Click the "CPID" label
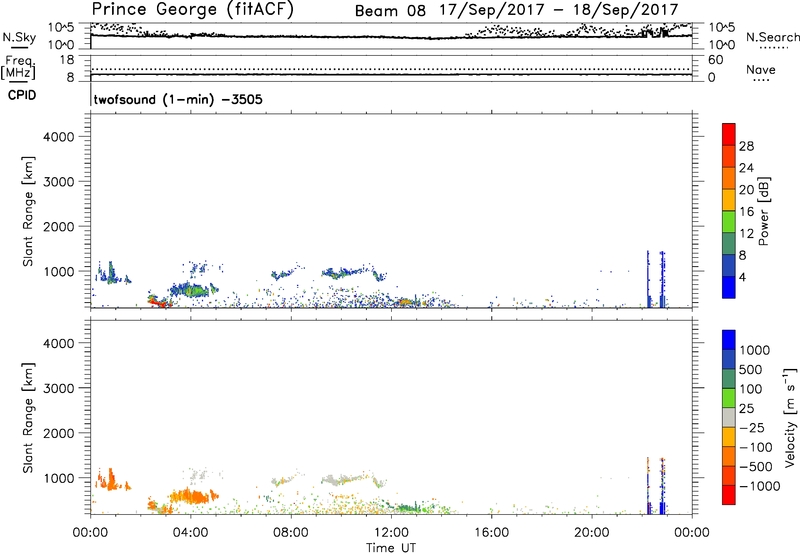This screenshot has height=554, width=800. point(21,95)
